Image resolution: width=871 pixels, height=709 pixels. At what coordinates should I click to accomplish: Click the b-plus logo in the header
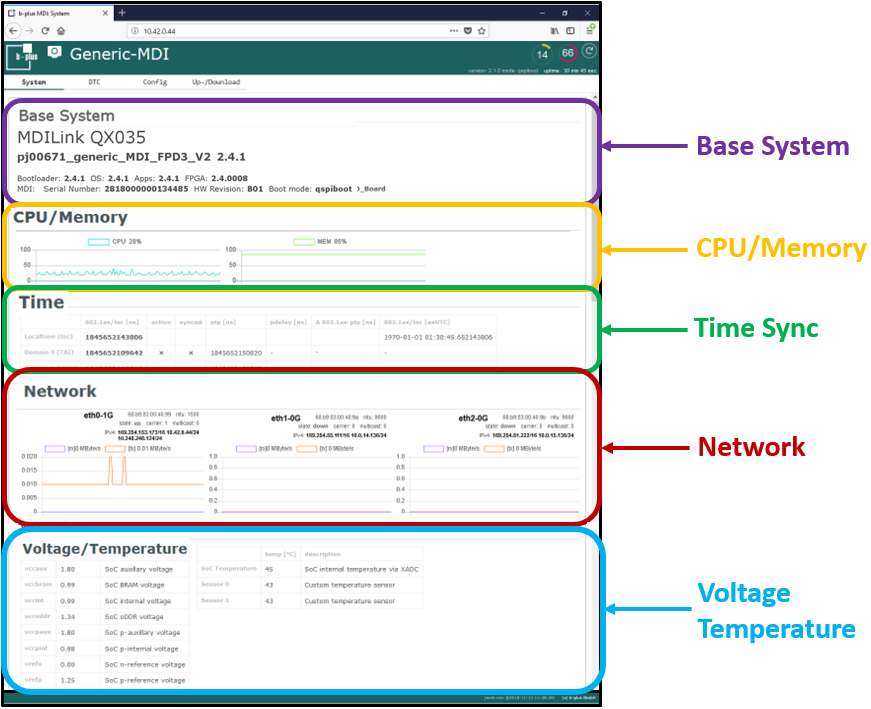[22, 56]
